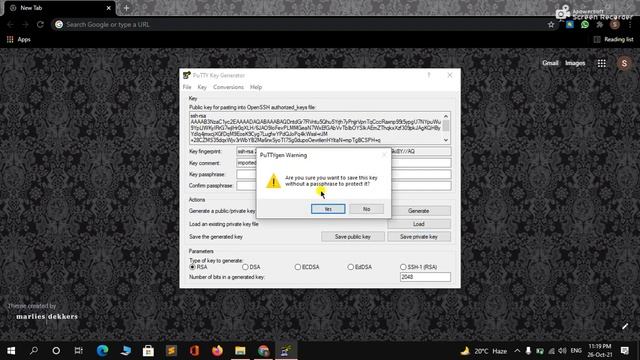Open the notification center

point(625,351)
